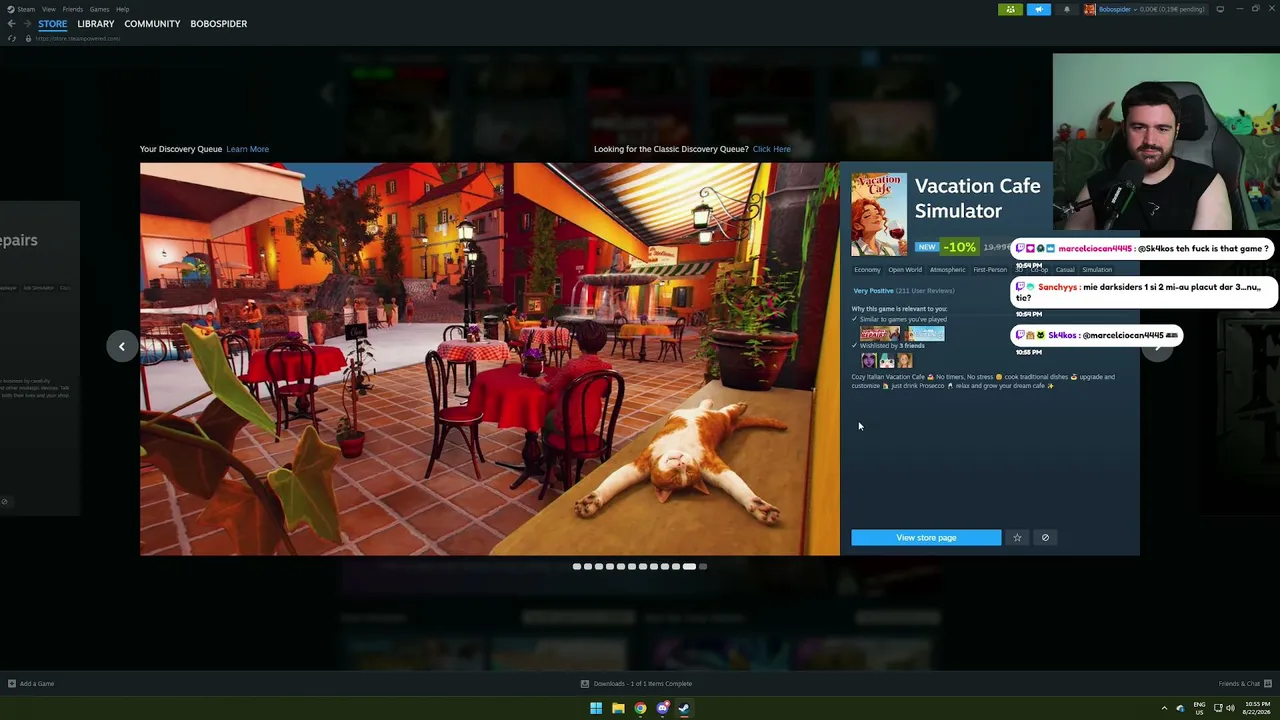Open the blue announcements megaphone button
Screen dimensions: 1280x720
point(1039,9)
